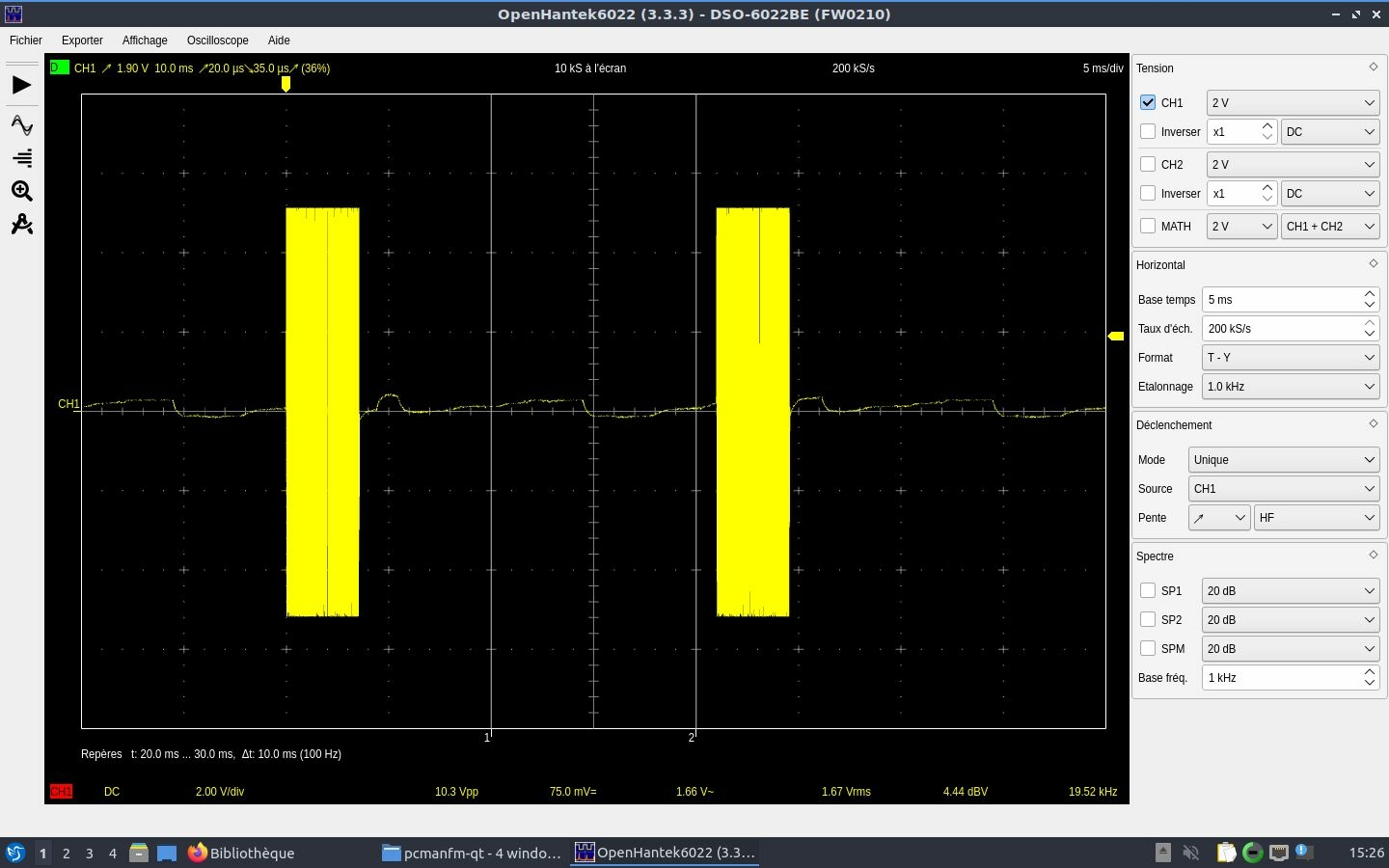Switch to virtual desktop 3

click(x=89, y=853)
